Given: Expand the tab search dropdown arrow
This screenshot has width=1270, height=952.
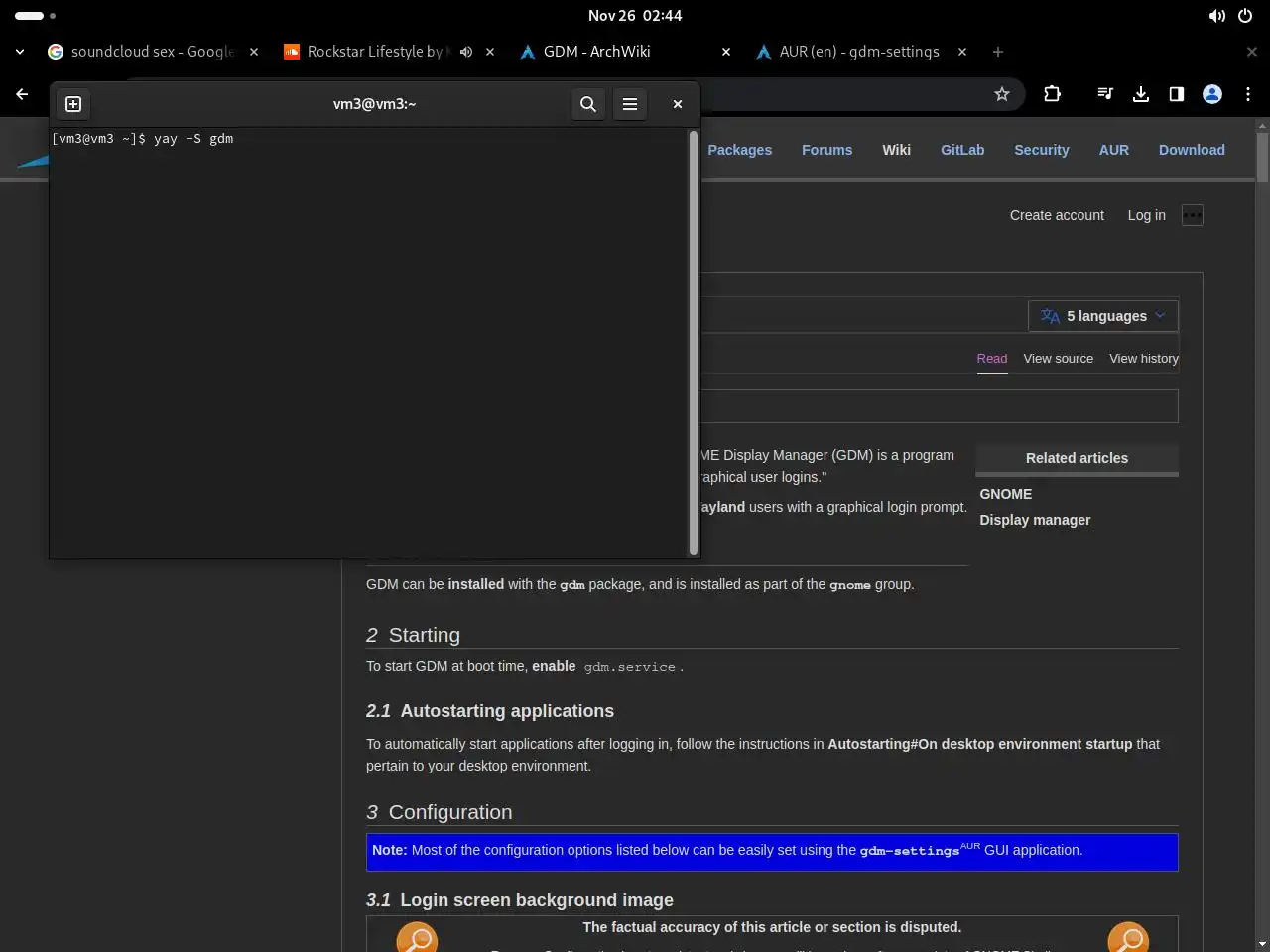Looking at the screenshot, I should [x=20, y=52].
